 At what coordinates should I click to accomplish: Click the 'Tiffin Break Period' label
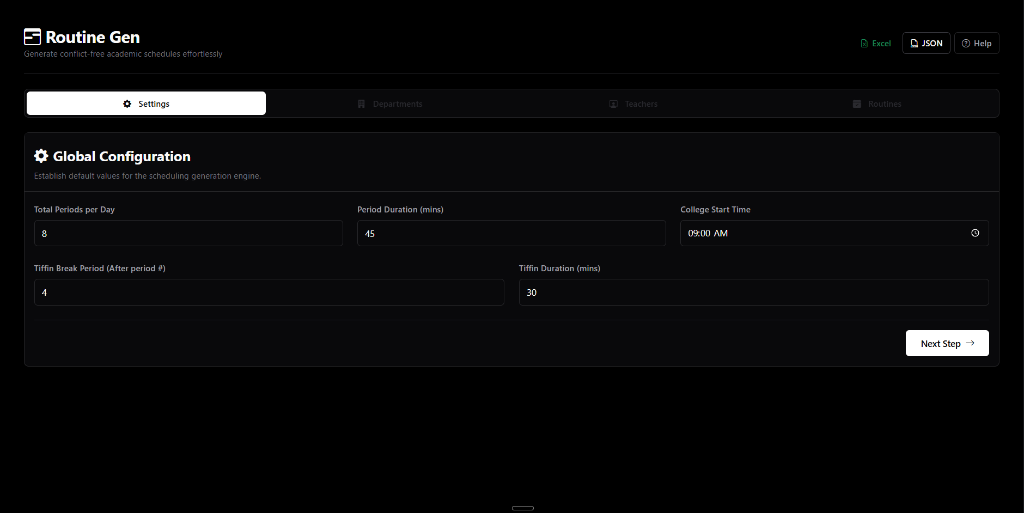click(x=100, y=268)
